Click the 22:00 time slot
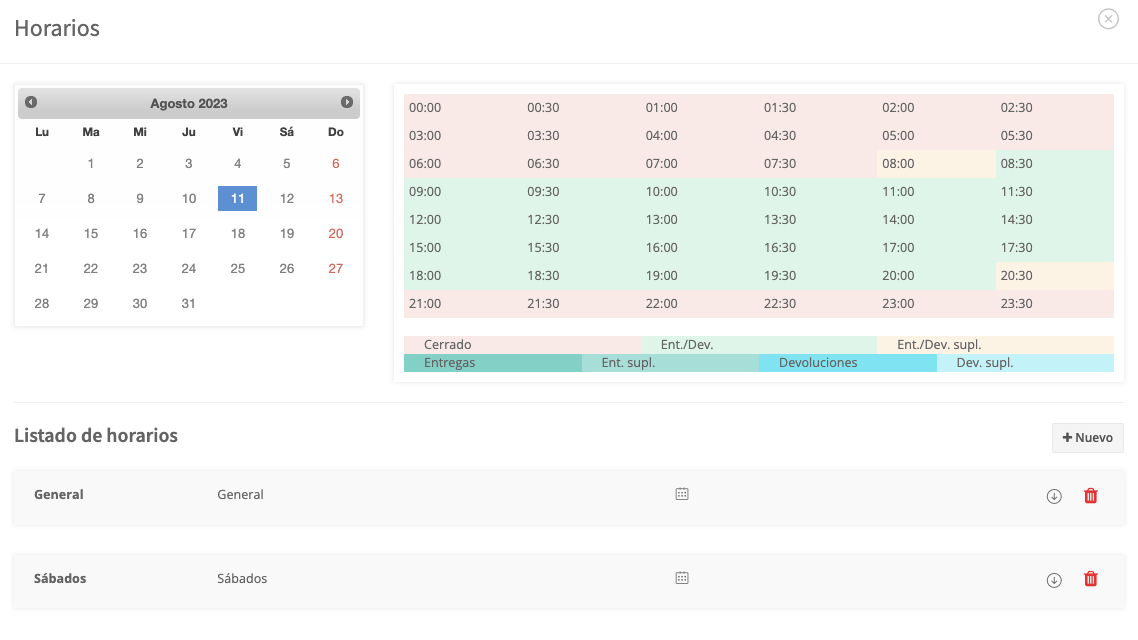Viewport: 1138px width, 640px height. (700, 304)
